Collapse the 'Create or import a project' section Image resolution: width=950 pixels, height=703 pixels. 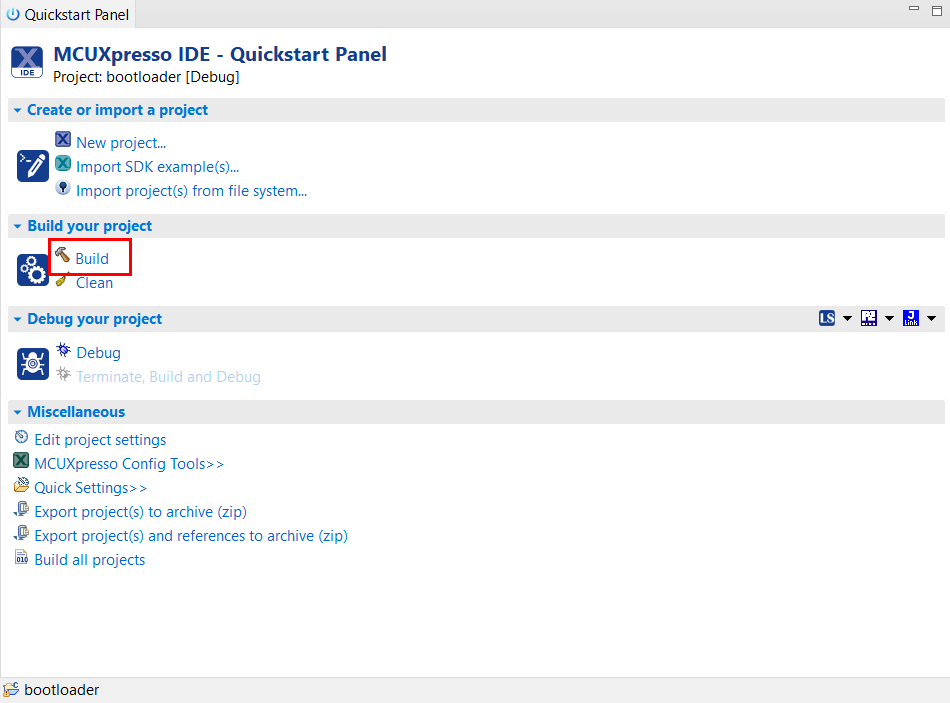click(x=18, y=111)
